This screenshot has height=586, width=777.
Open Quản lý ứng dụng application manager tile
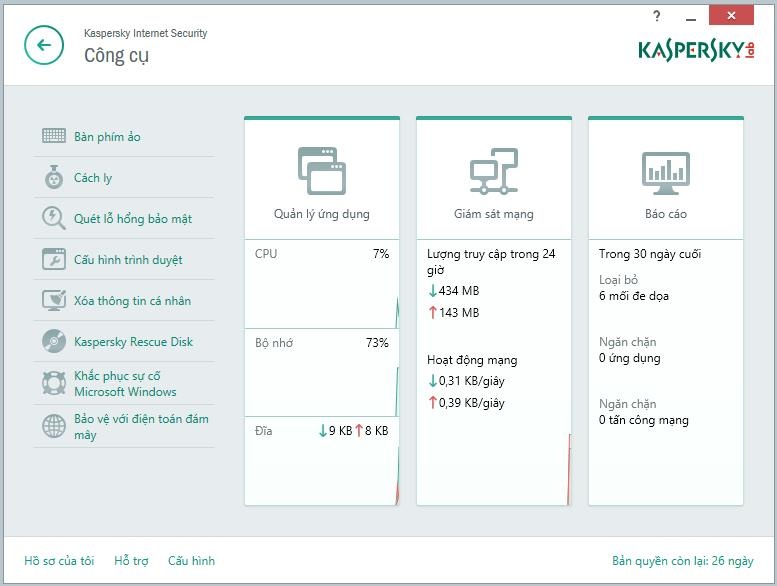pos(321,180)
